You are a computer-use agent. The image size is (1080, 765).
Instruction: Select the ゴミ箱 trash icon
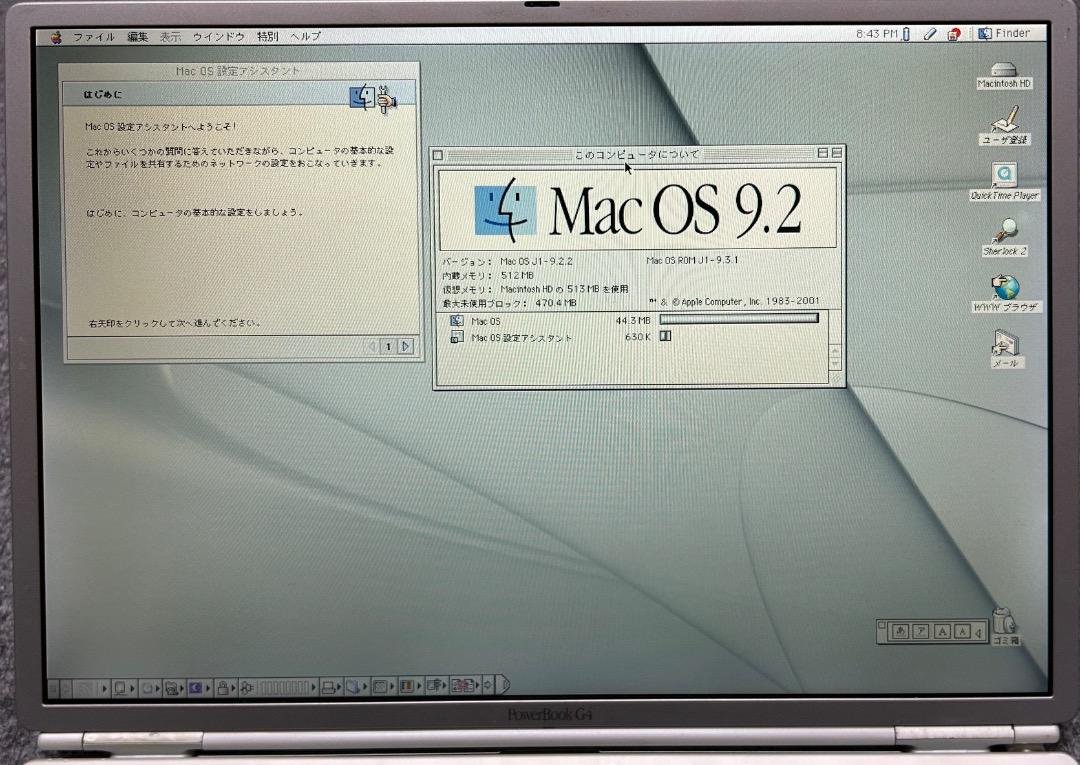coord(1005,625)
